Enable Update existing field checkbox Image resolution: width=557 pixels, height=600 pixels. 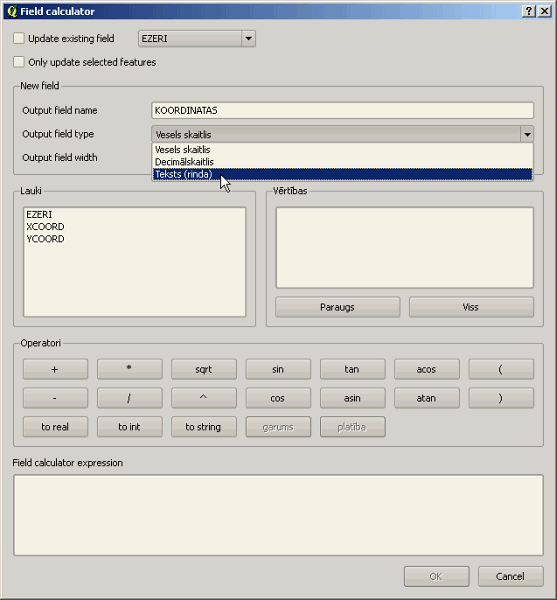(19, 38)
